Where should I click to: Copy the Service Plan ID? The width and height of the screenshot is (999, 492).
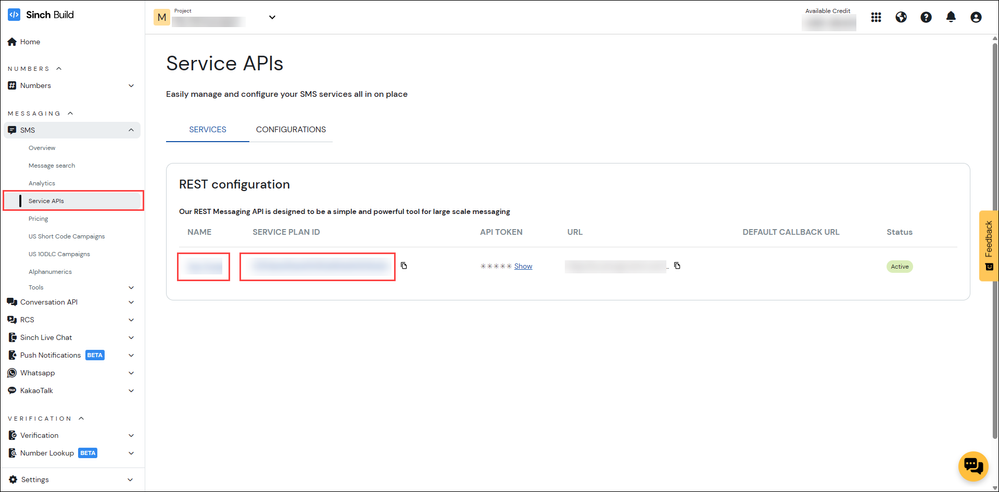click(x=404, y=266)
